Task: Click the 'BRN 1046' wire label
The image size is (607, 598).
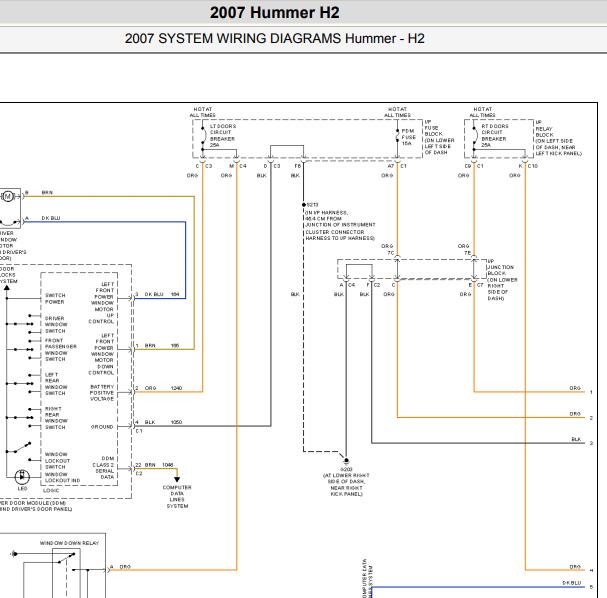Action: tap(159, 464)
